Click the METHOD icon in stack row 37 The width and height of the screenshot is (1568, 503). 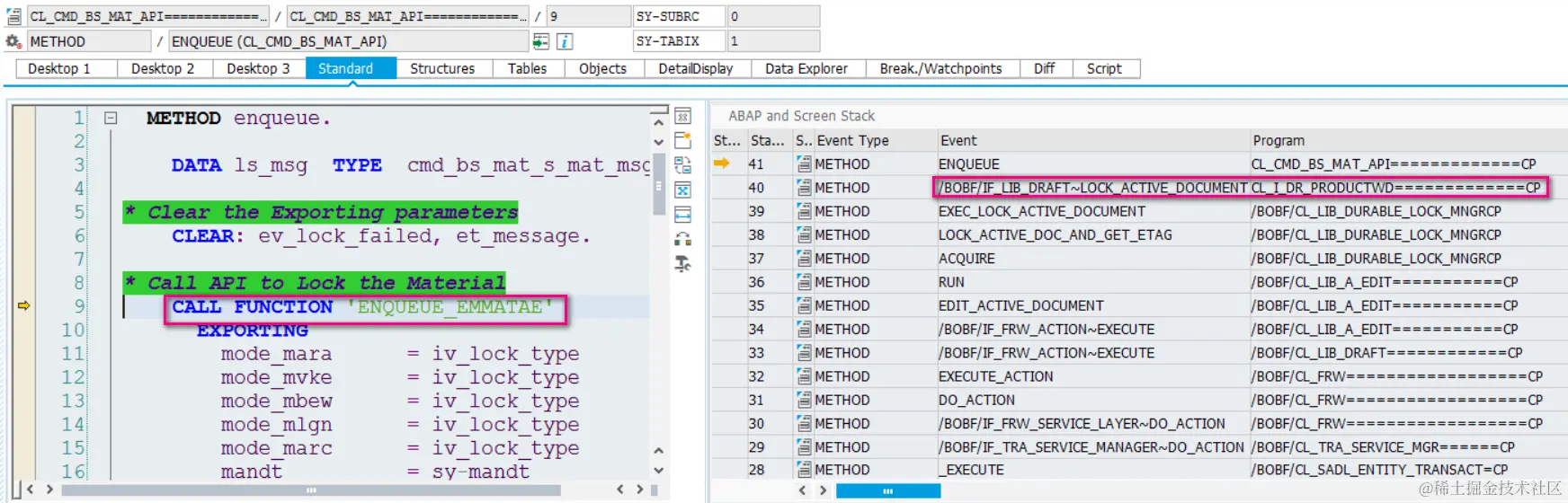tap(804, 259)
